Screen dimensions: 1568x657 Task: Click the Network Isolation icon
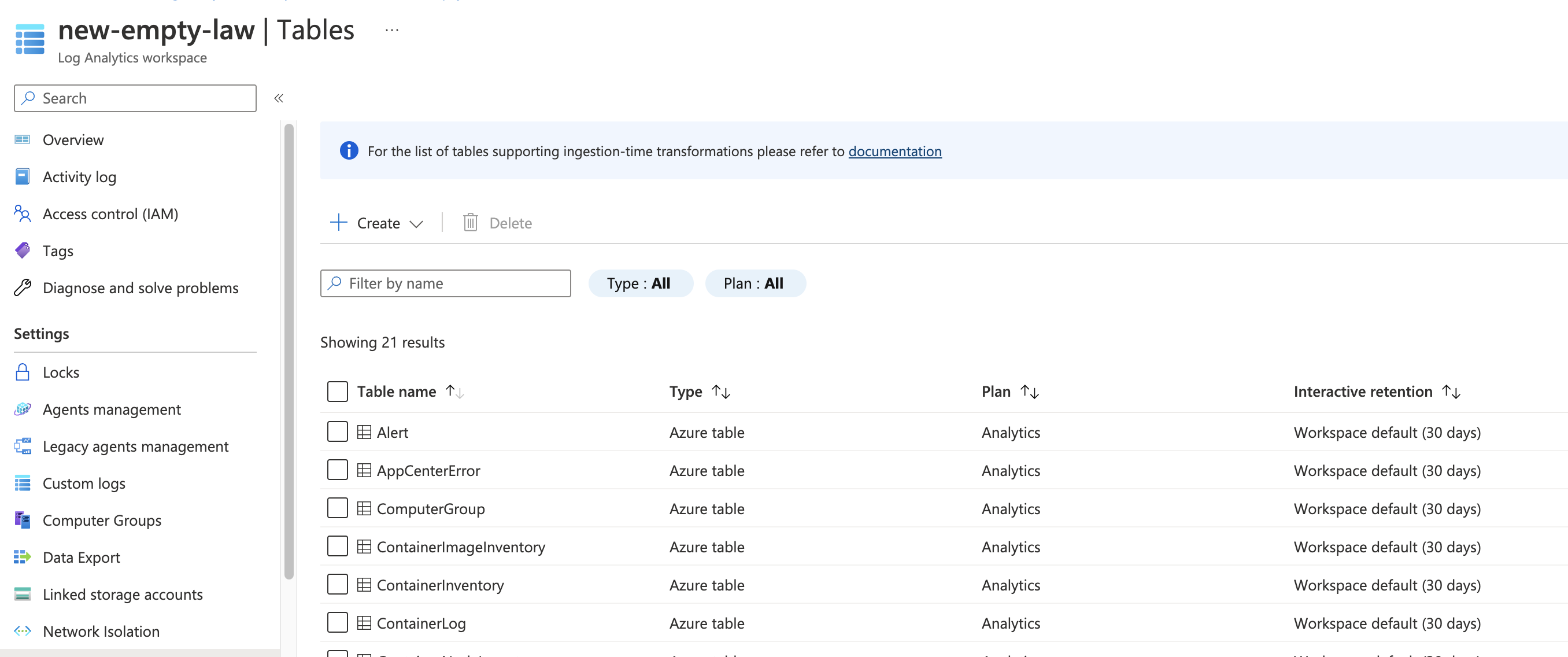pos(23,632)
